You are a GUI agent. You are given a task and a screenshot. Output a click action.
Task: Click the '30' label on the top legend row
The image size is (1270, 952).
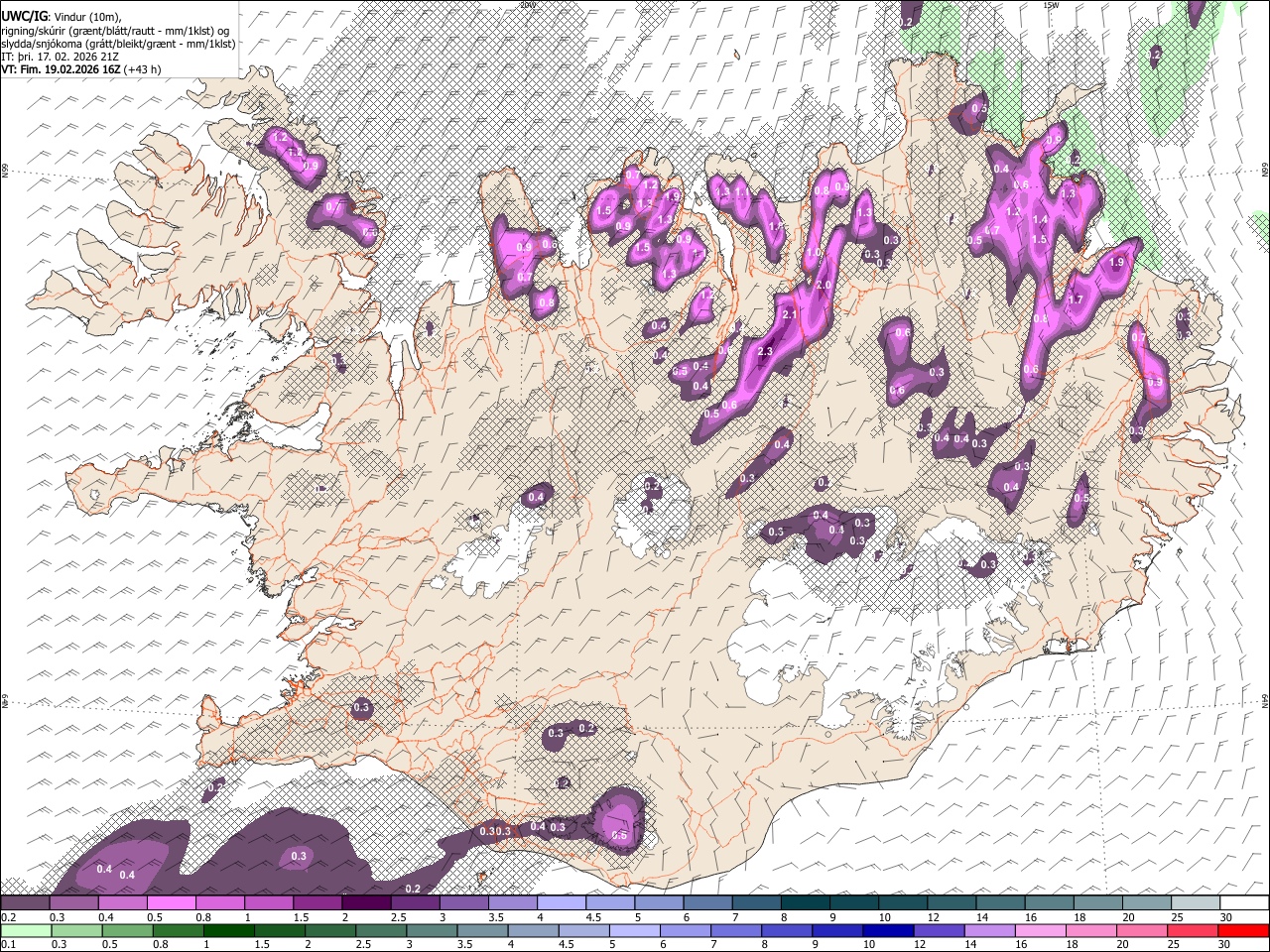1225,917
